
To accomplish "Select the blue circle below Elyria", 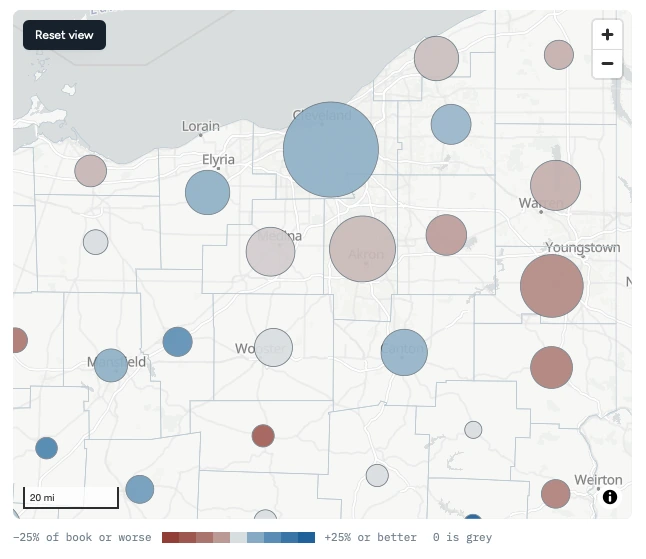I will pos(207,192).
